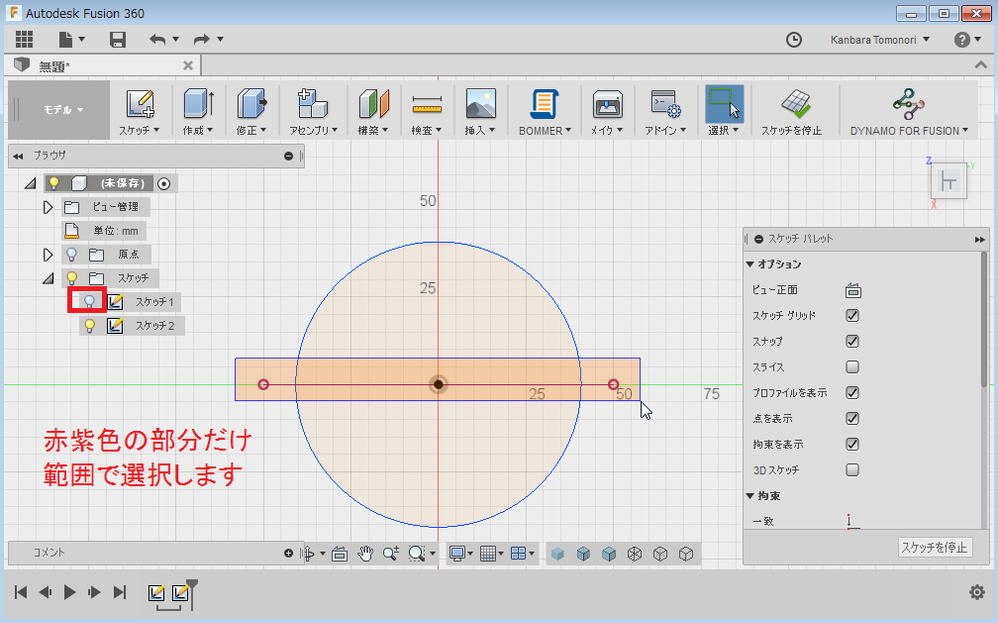Screen dimensions: 998x623
Task: Open the Add-ins (アドイン) menu
Action: pos(666,111)
